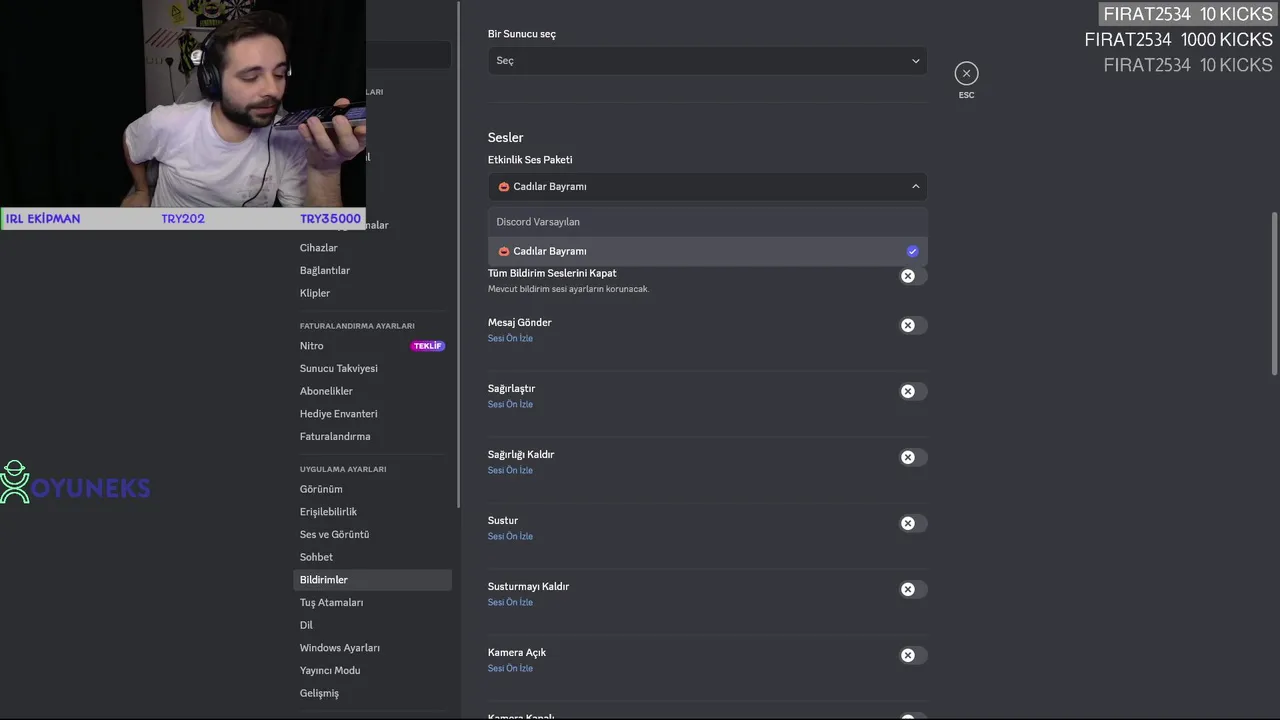Go to Ses ve Görüntü settings
1280x720 pixels.
(x=334, y=534)
